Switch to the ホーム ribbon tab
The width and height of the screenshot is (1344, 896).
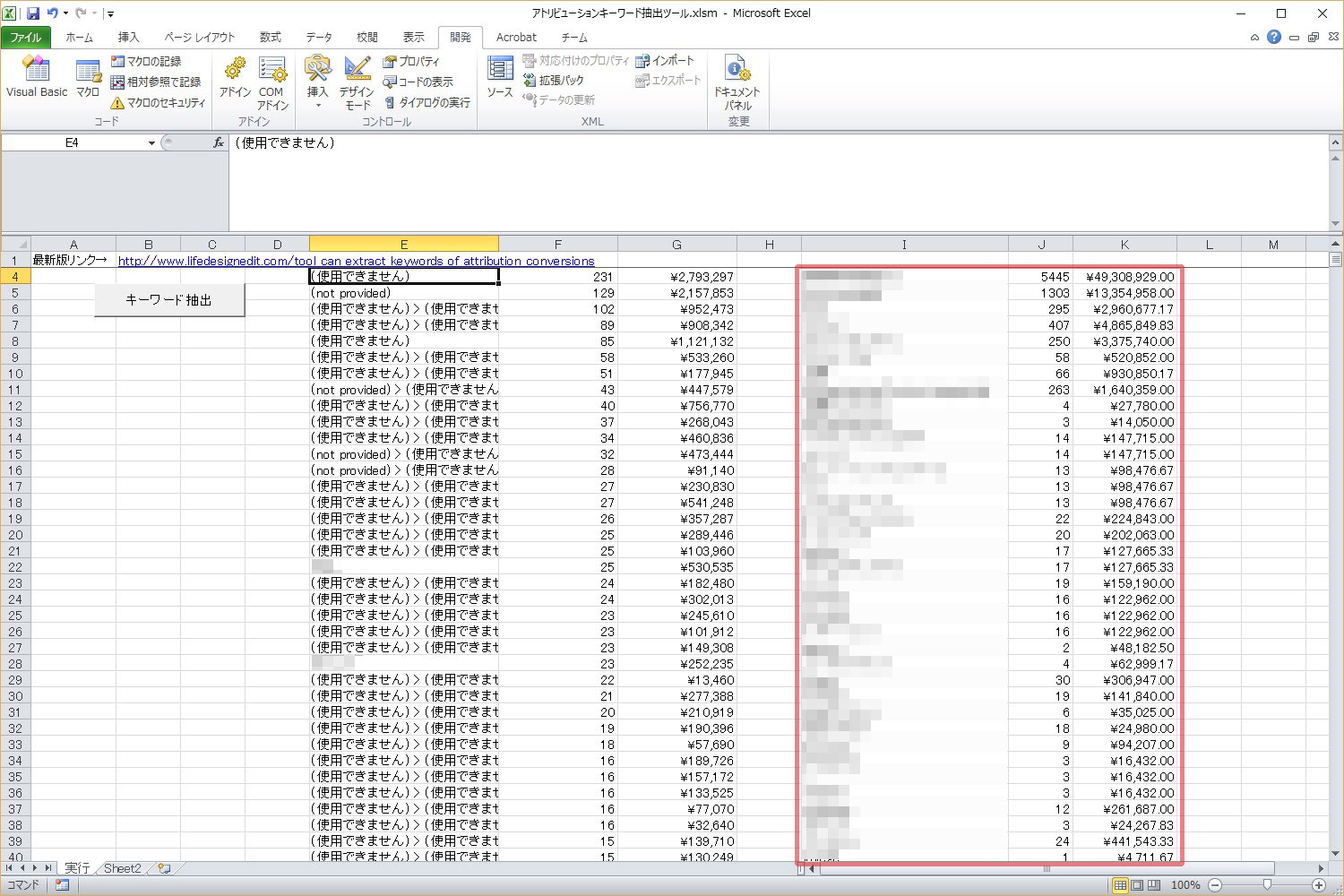pos(79,38)
